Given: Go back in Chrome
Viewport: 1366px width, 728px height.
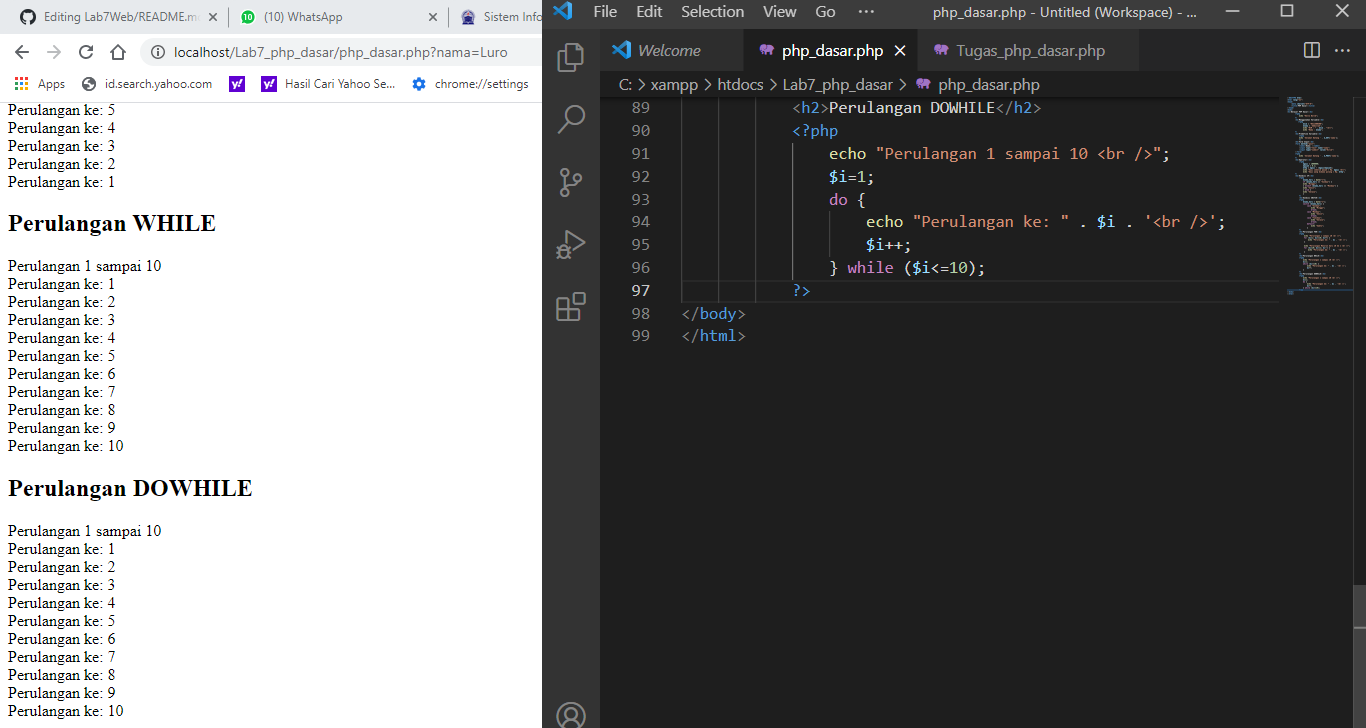Looking at the screenshot, I should point(22,52).
